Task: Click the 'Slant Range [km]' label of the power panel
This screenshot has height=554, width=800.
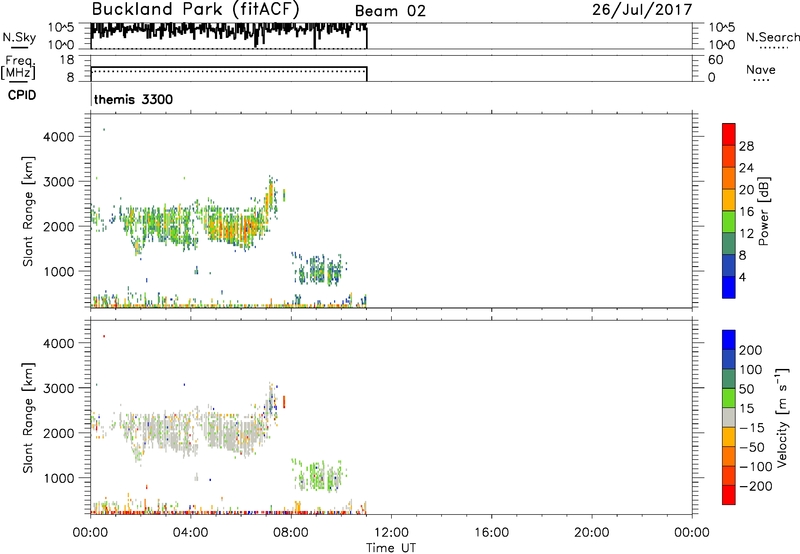Action: (x=28, y=211)
